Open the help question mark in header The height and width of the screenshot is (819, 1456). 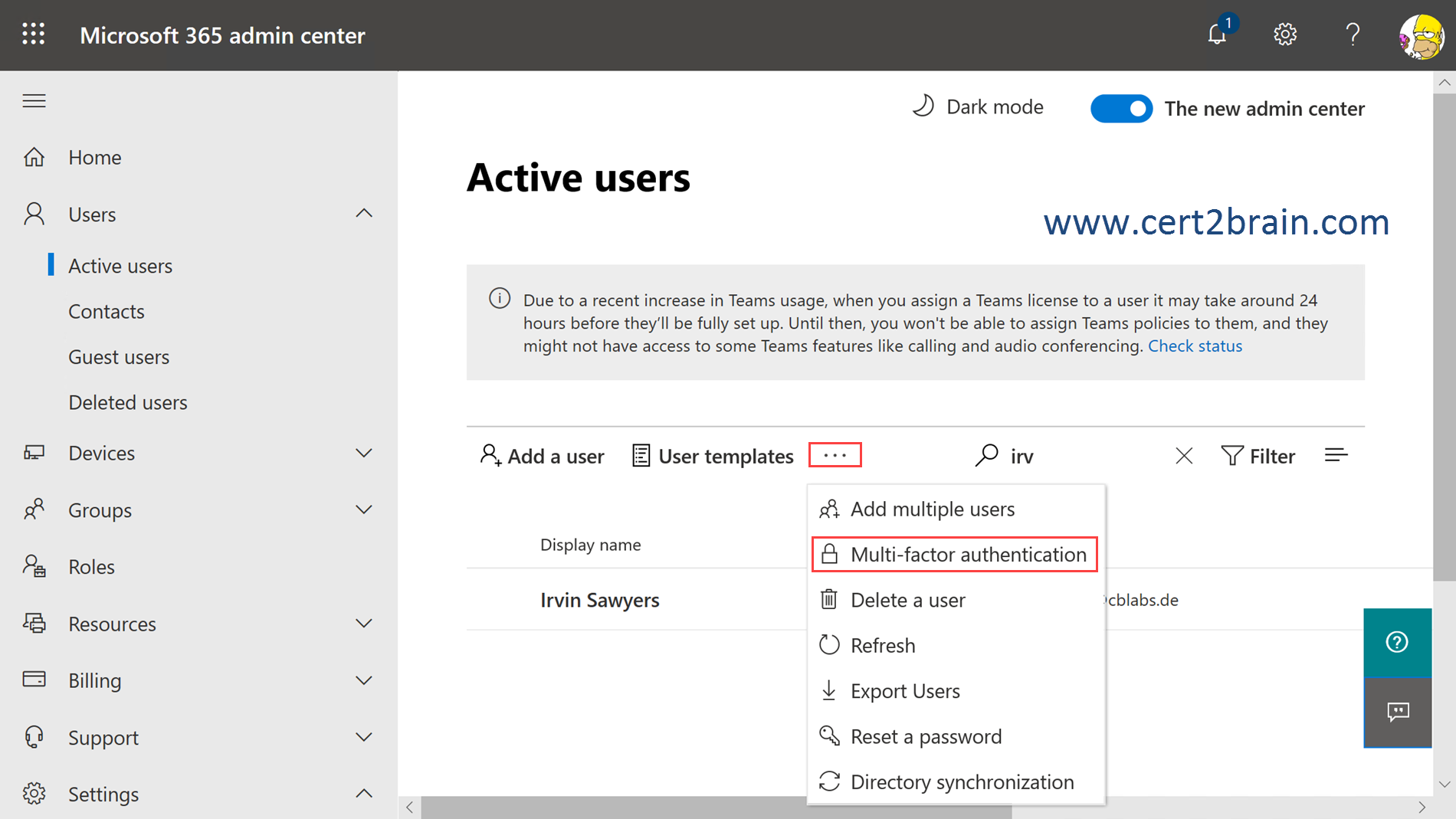(x=1353, y=34)
